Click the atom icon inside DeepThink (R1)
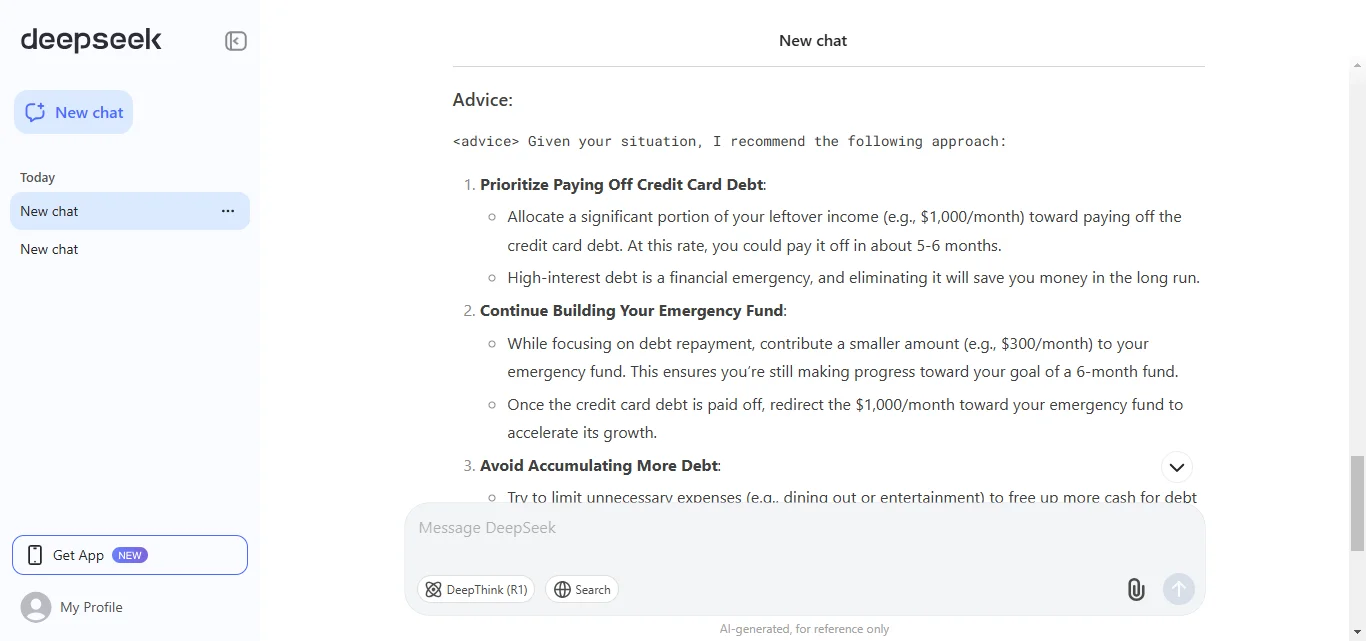Viewport: 1366px width, 641px height. [x=433, y=589]
